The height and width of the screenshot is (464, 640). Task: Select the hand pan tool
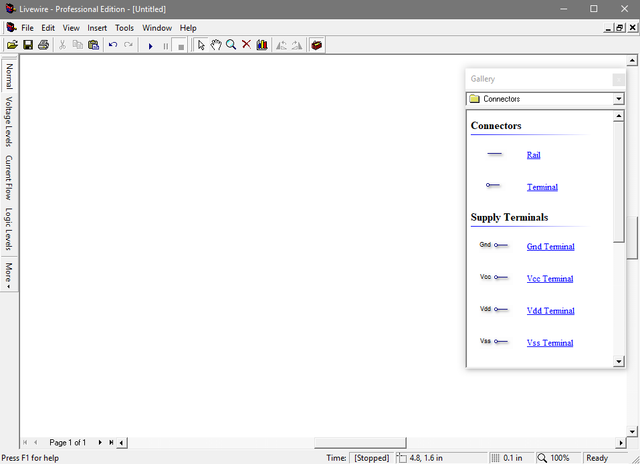[x=216, y=45]
